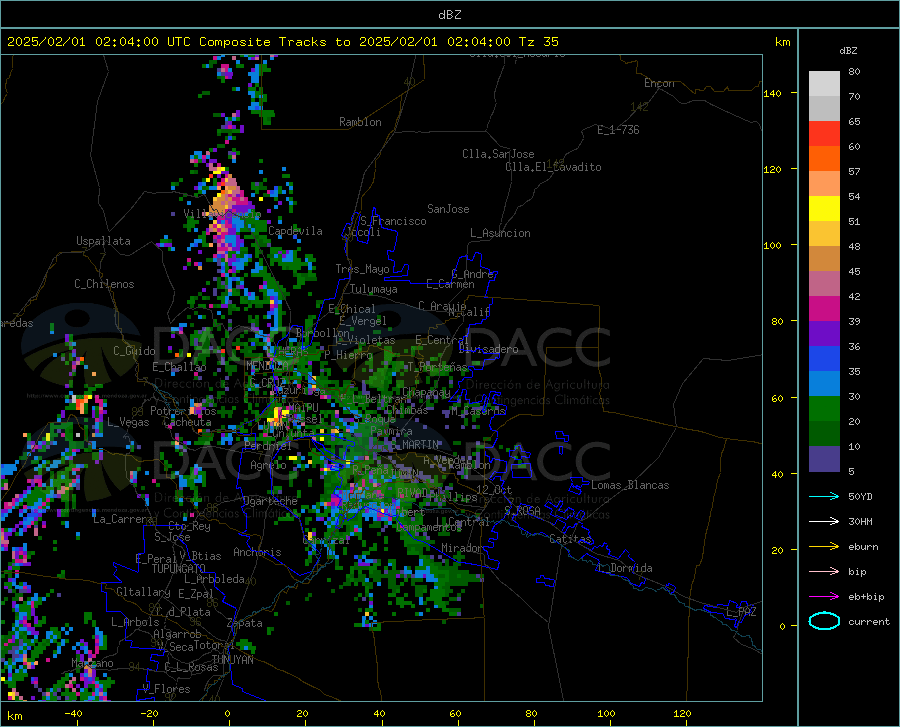
Task: Click the 'Lomas_Blancas' map label
Action: point(630,485)
